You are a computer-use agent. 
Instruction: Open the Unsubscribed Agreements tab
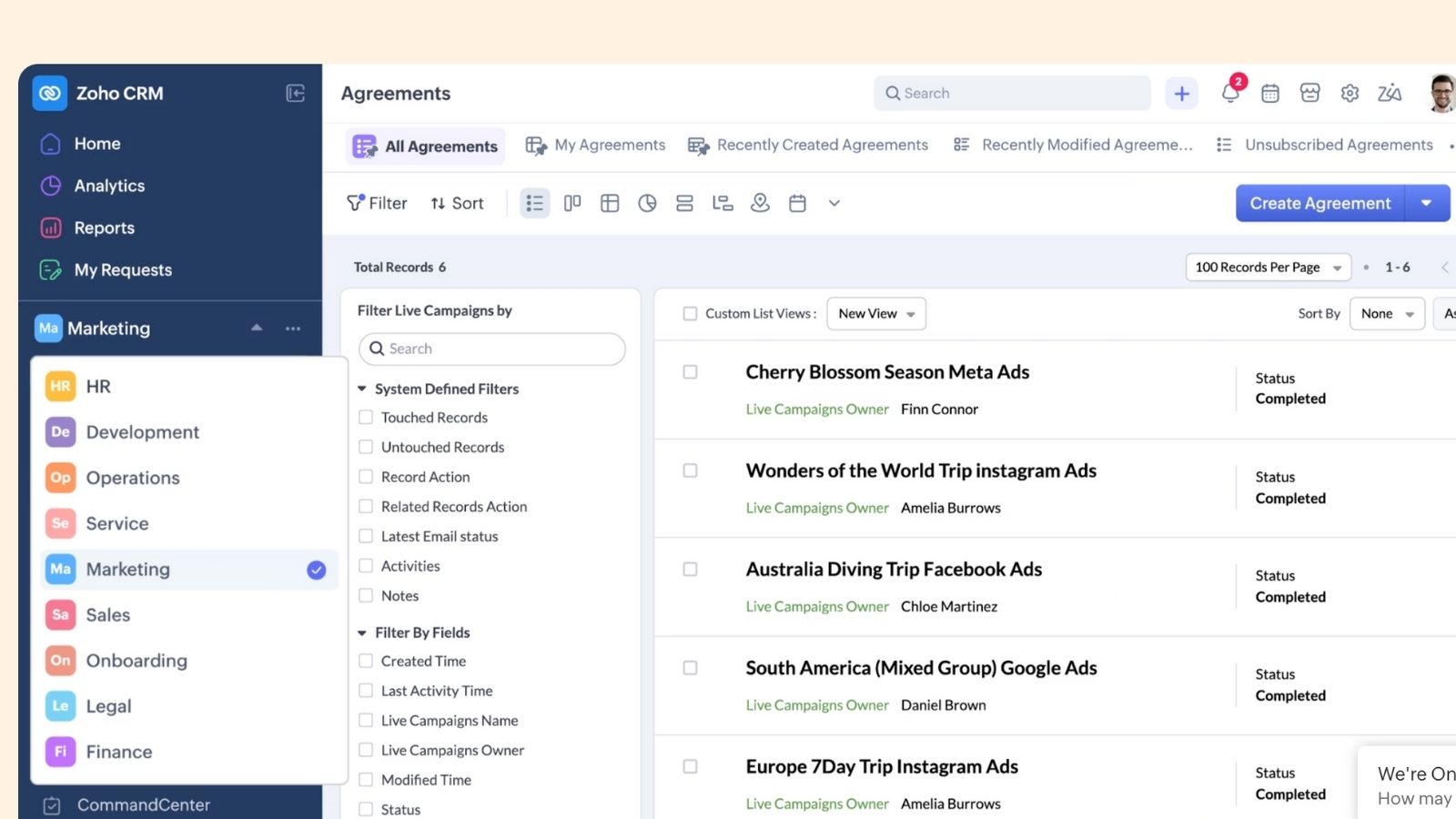tap(1338, 145)
